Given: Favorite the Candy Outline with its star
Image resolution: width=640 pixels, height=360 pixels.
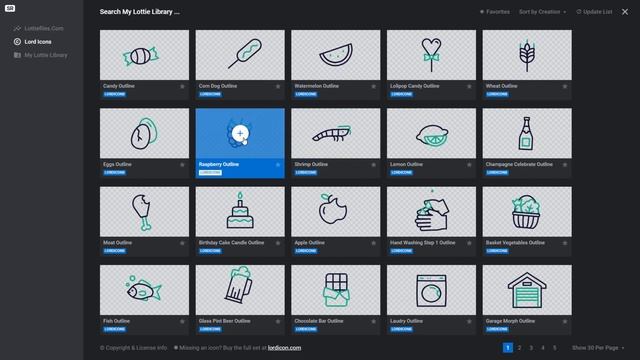Looking at the screenshot, I should point(182,87).
